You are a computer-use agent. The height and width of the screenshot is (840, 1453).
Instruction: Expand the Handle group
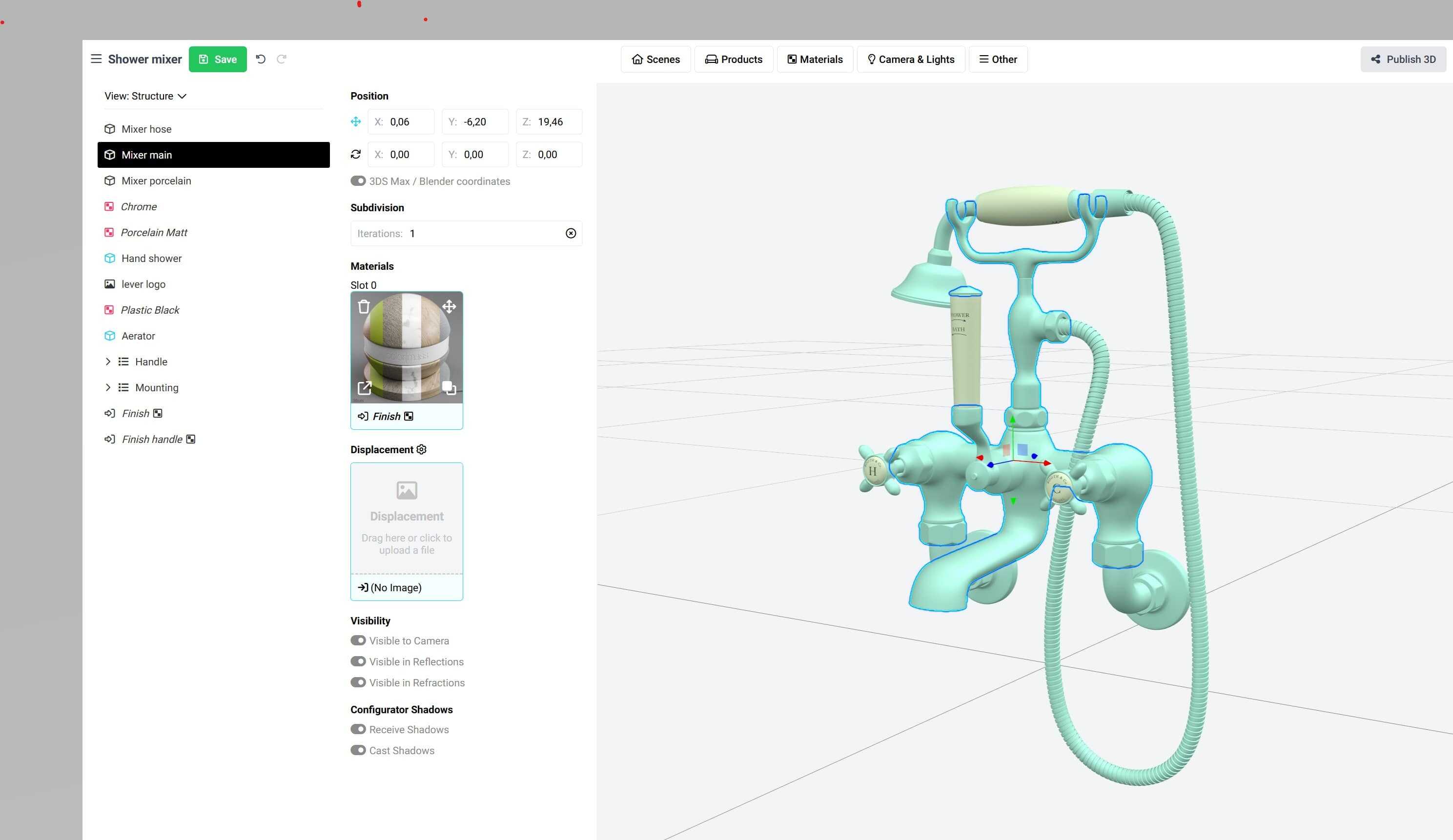pos(108,361)
